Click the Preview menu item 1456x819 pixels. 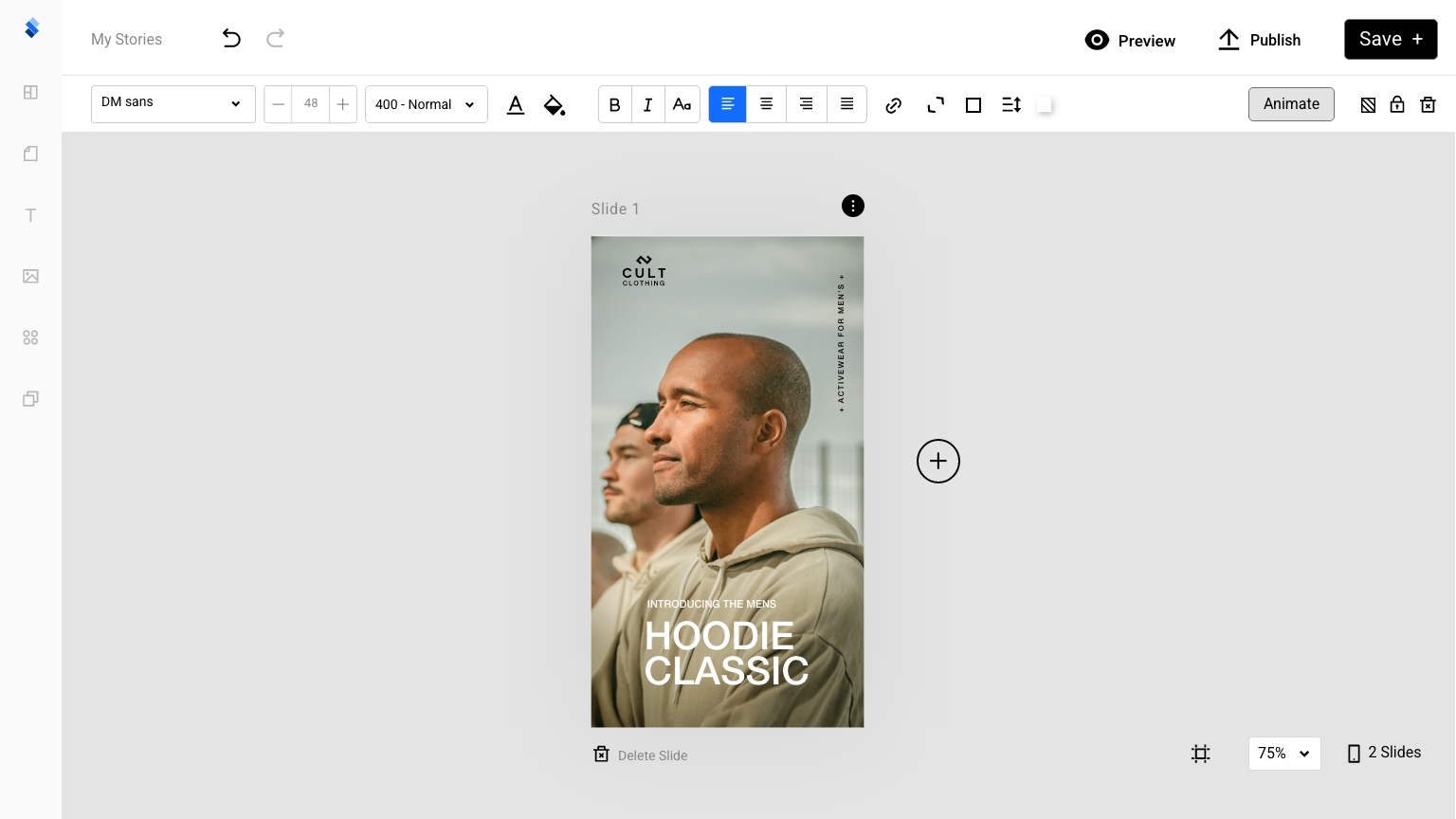coord(1130,41)
